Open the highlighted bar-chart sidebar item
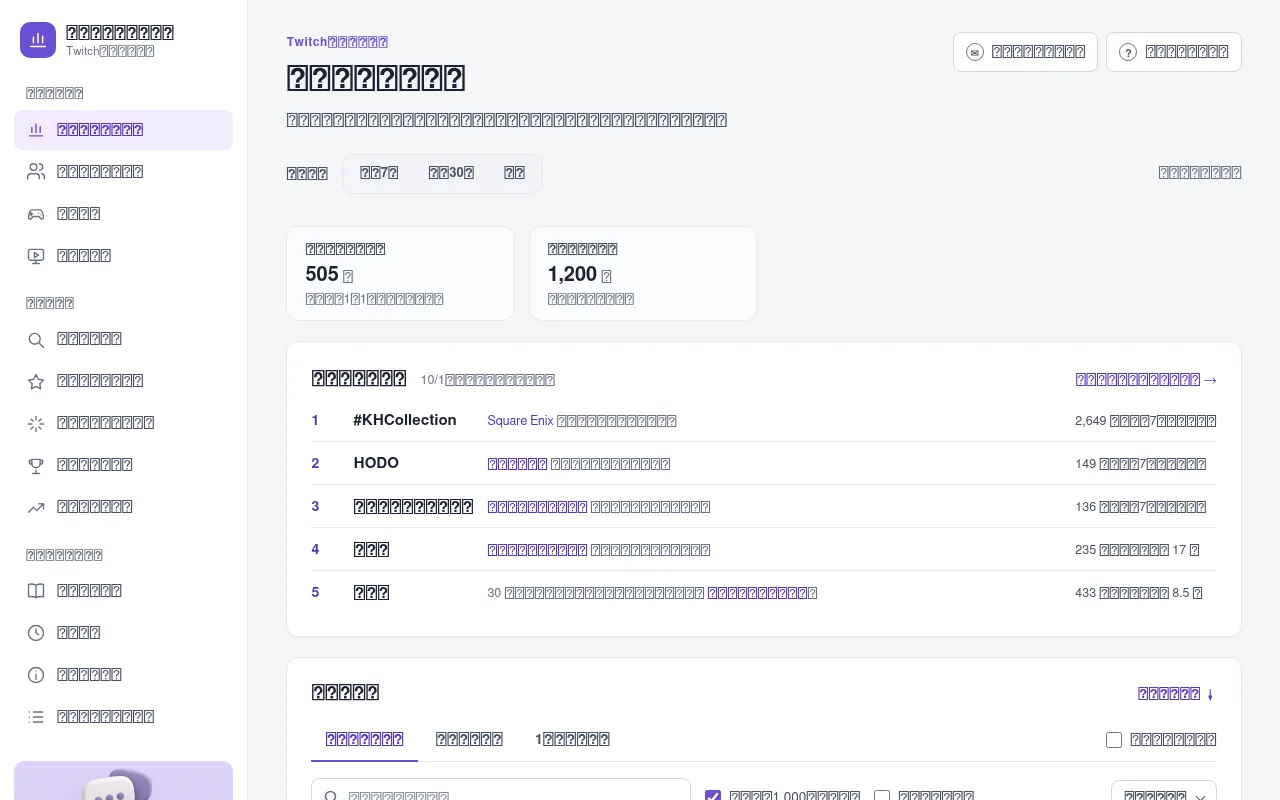The image size is (1280, 800). click(x=123, y=130)
